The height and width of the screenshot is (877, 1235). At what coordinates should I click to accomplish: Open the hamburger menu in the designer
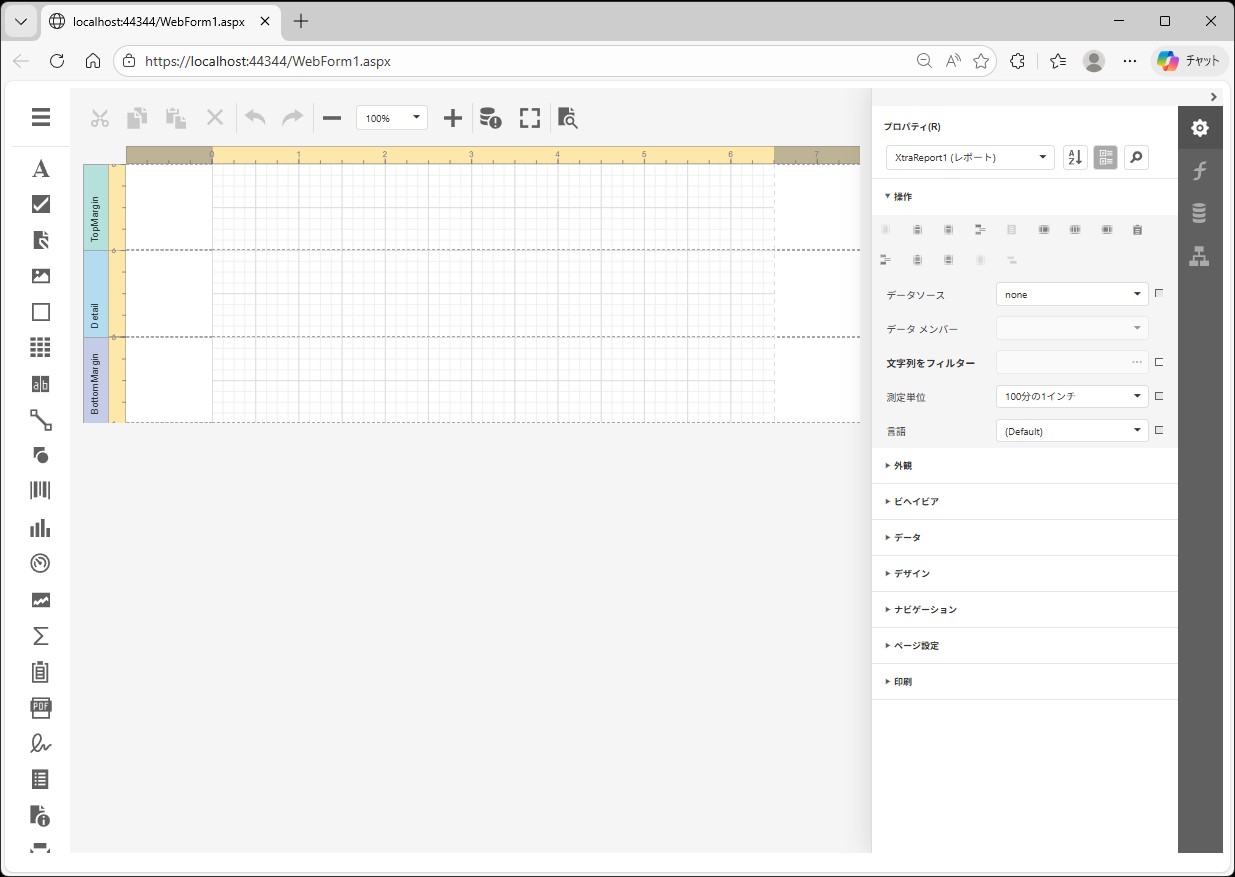41,117
